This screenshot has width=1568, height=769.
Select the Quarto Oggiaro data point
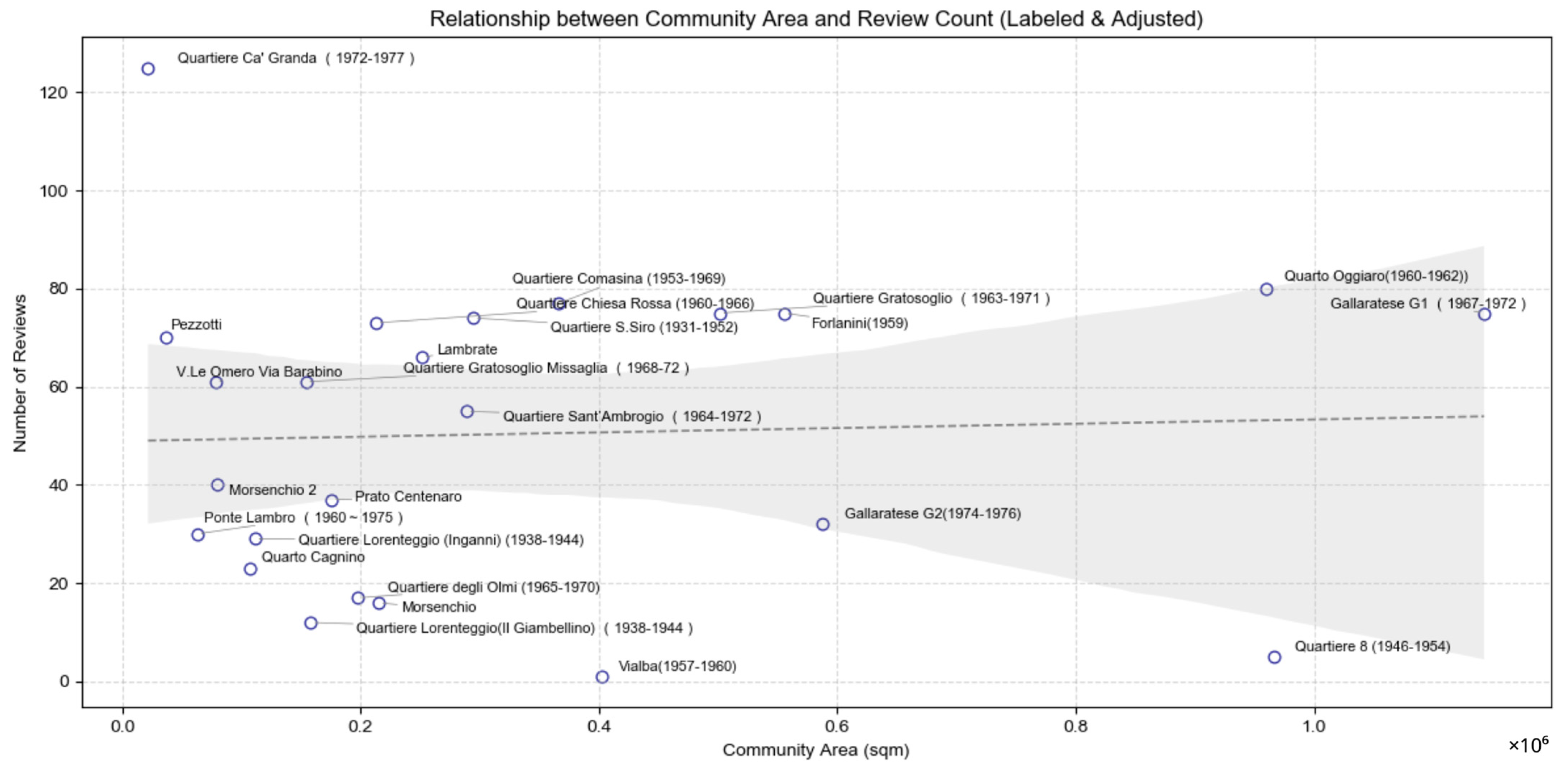(1267, 289)
